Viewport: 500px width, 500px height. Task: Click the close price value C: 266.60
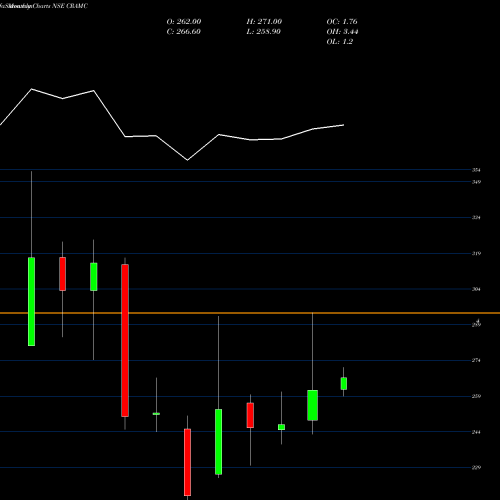click(x=184, y=32)
